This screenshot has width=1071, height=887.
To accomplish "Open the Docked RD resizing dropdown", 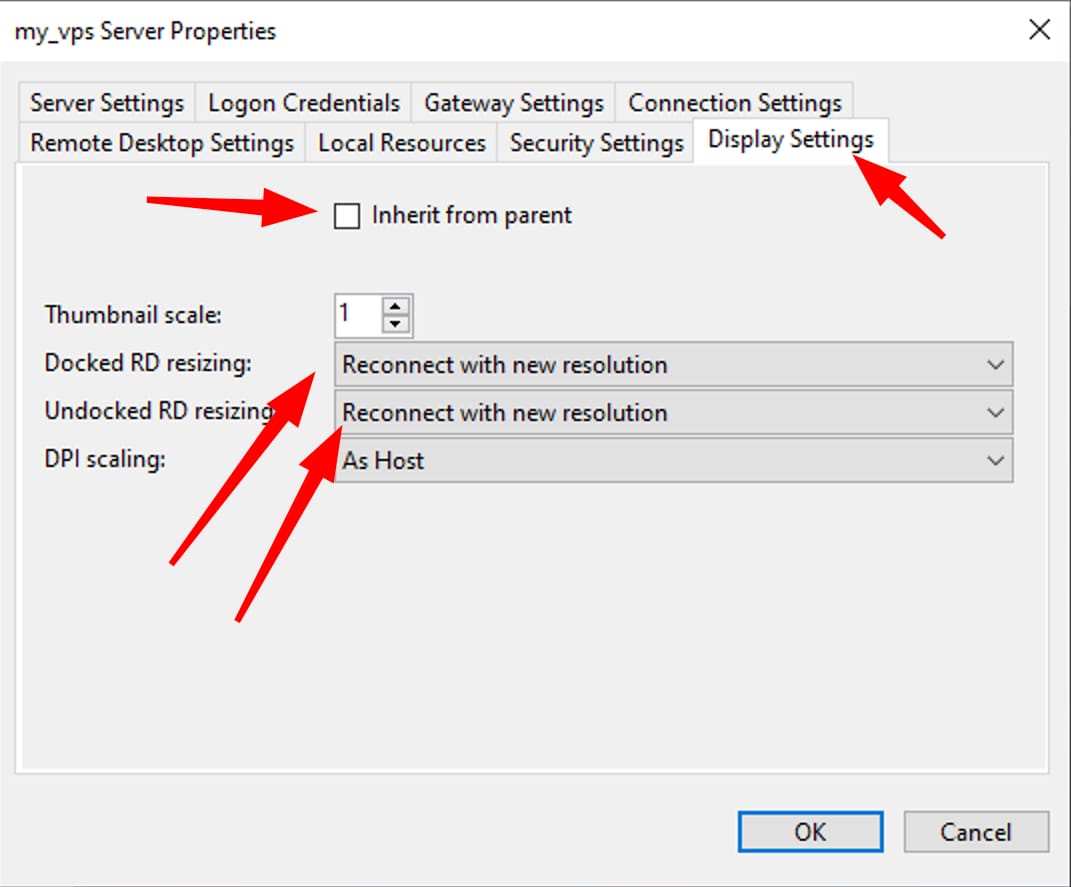I will coord(670,364).
